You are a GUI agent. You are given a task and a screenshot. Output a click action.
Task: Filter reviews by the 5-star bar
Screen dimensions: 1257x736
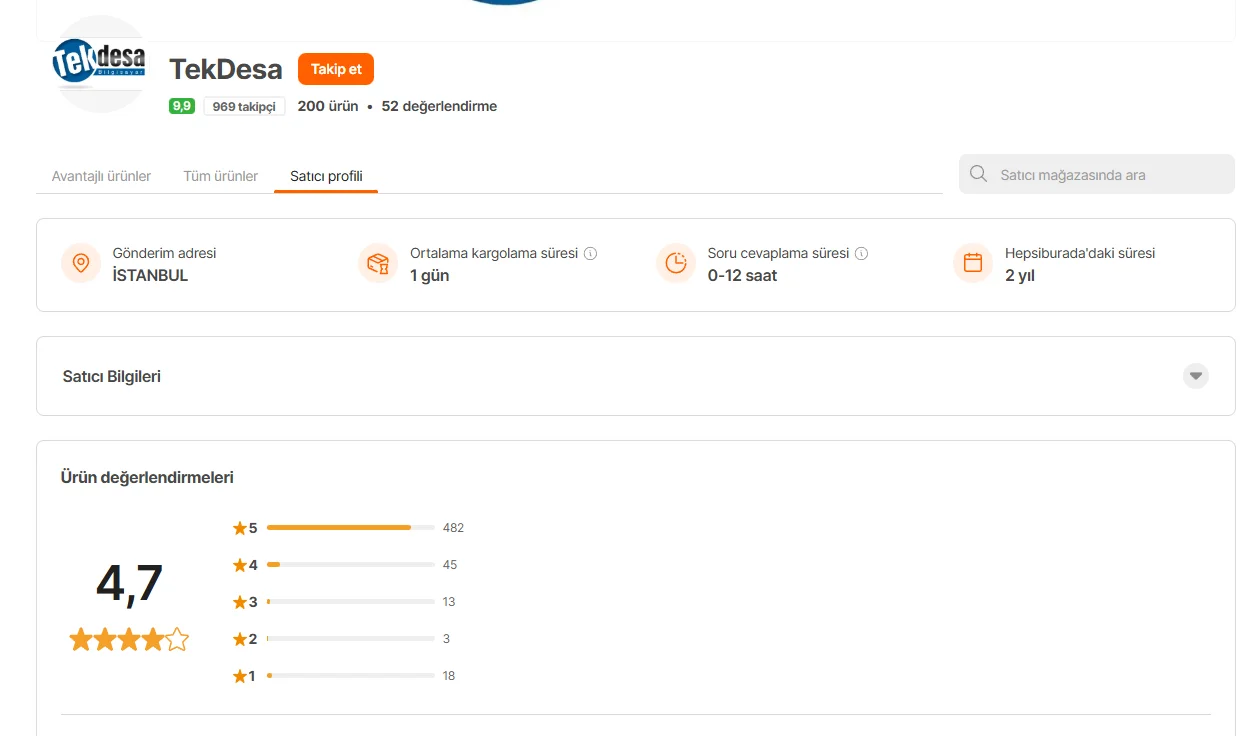(x=350, y=527)
